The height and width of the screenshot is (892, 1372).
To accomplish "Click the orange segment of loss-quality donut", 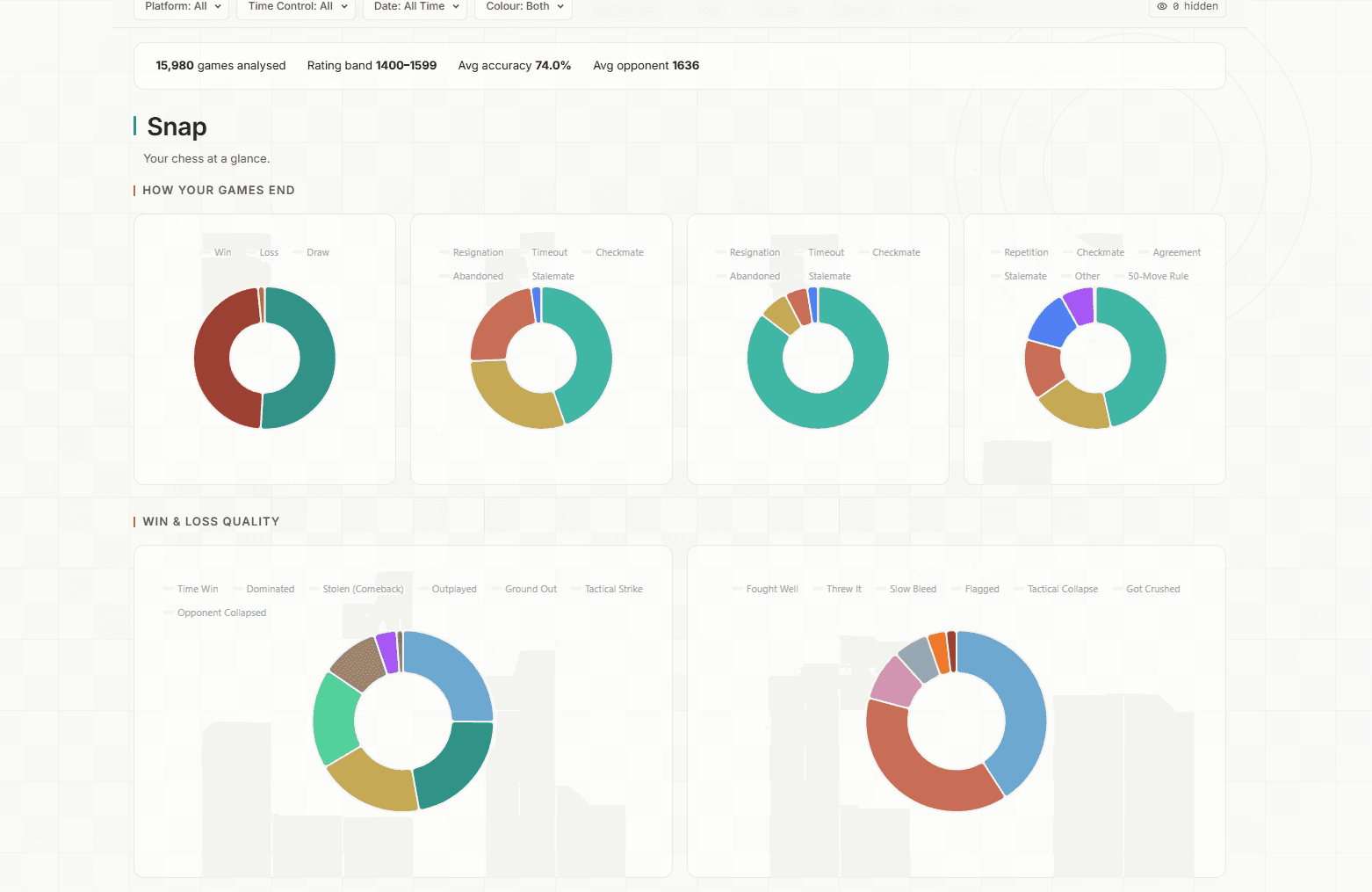I will (x=939, y=652).
